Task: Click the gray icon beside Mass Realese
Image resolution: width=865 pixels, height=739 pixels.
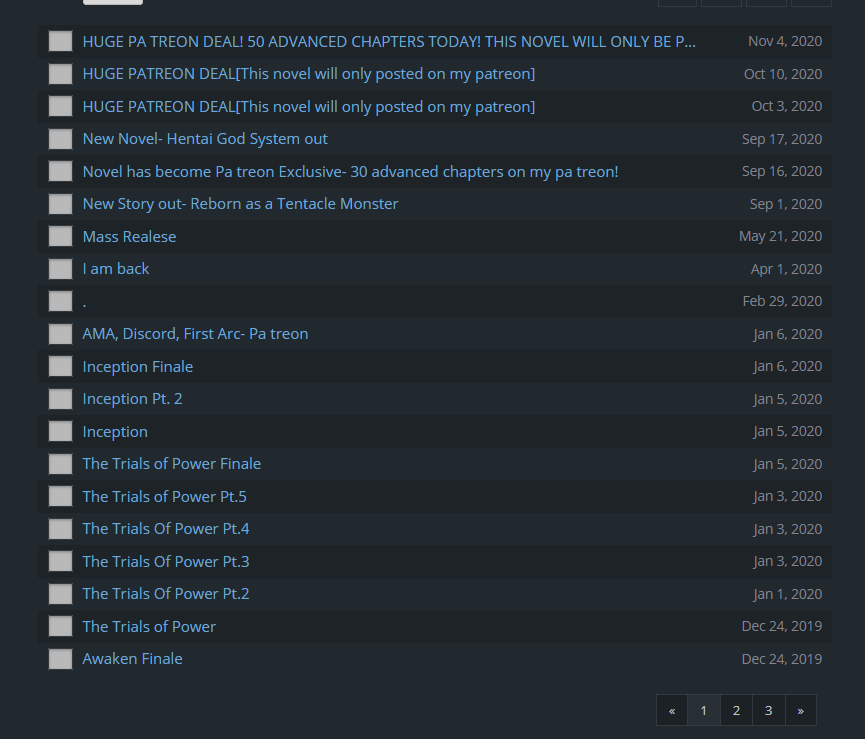Action: (x=60, y=236)
